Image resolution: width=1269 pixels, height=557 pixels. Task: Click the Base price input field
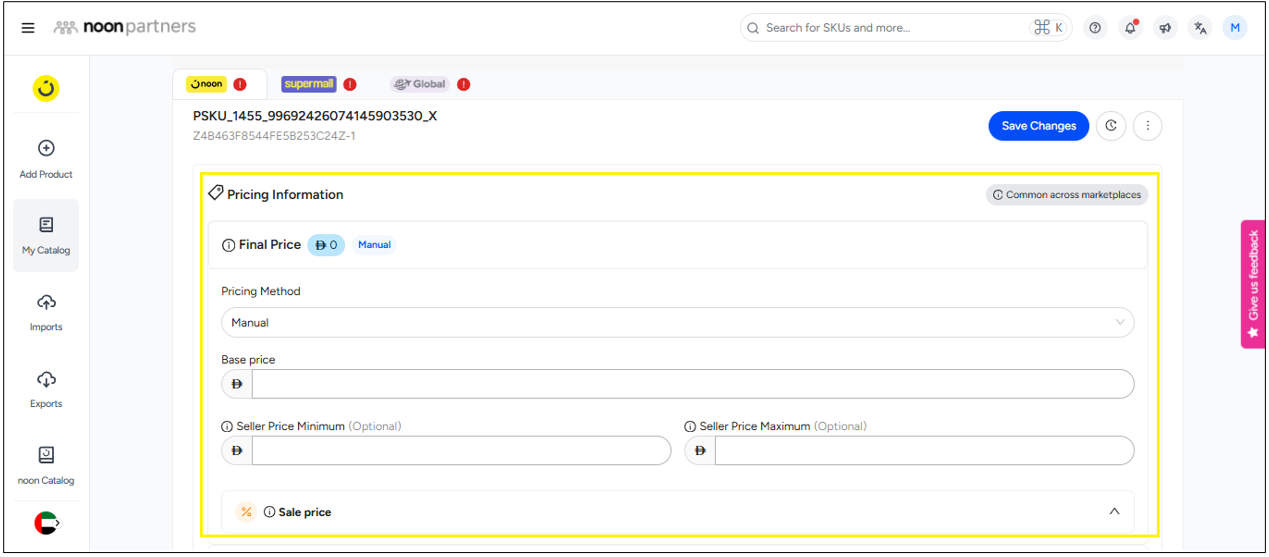[x=692, y=385]
